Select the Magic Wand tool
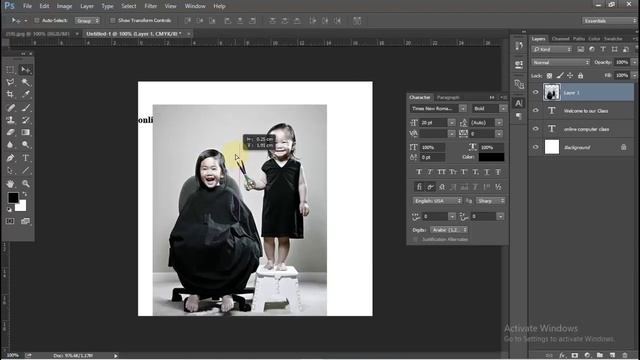Viewport: 640px width, 360px height. click(x=26, y=82)
